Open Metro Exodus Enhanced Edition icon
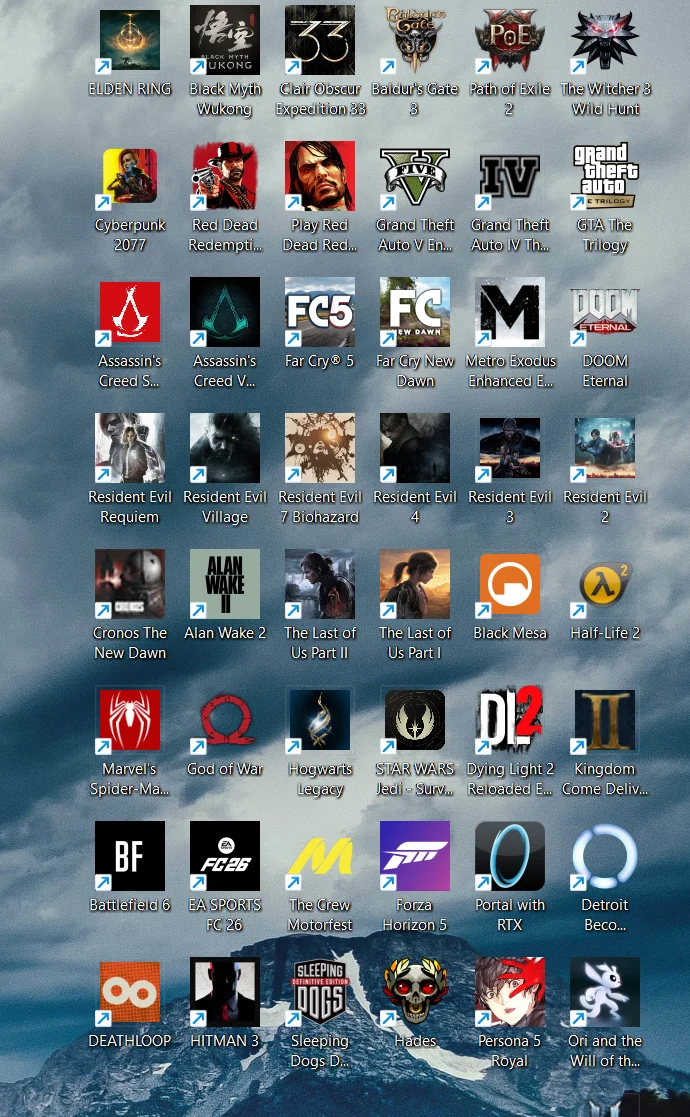690x1117 pixels. click(x=510, y=312)
